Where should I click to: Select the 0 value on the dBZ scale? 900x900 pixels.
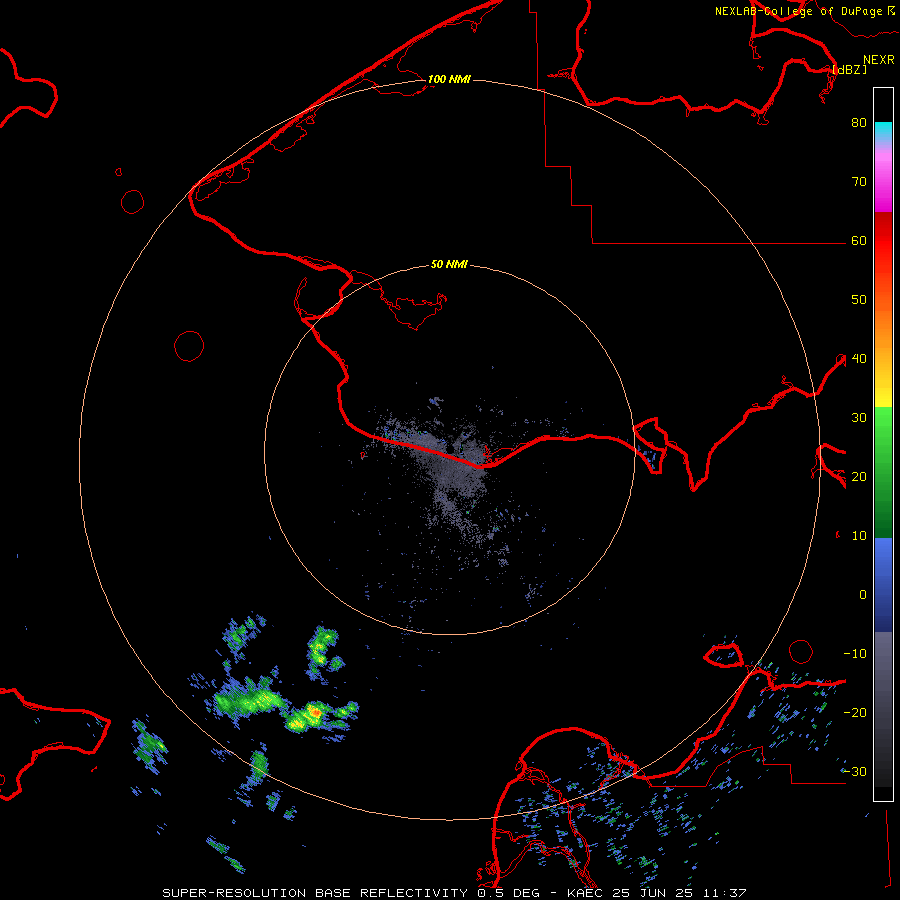click(863, 595)
